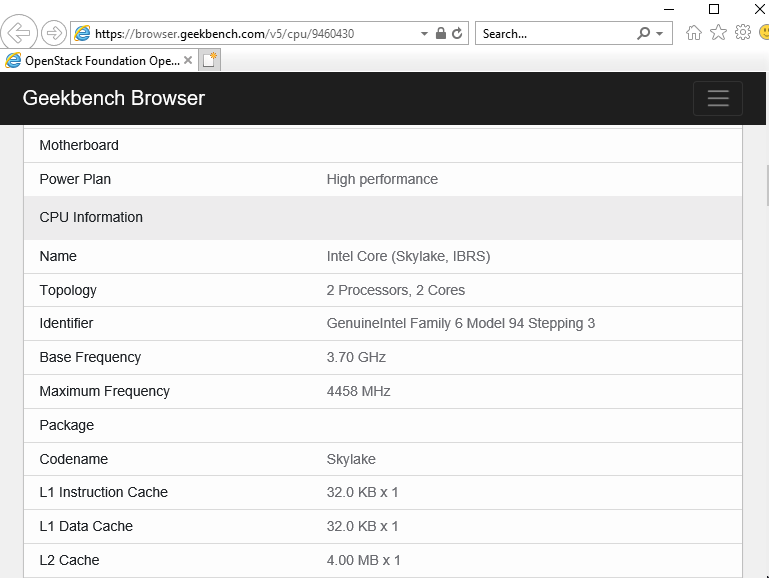Click the Geekbench Browser brand link

click(x=113, y=98)
